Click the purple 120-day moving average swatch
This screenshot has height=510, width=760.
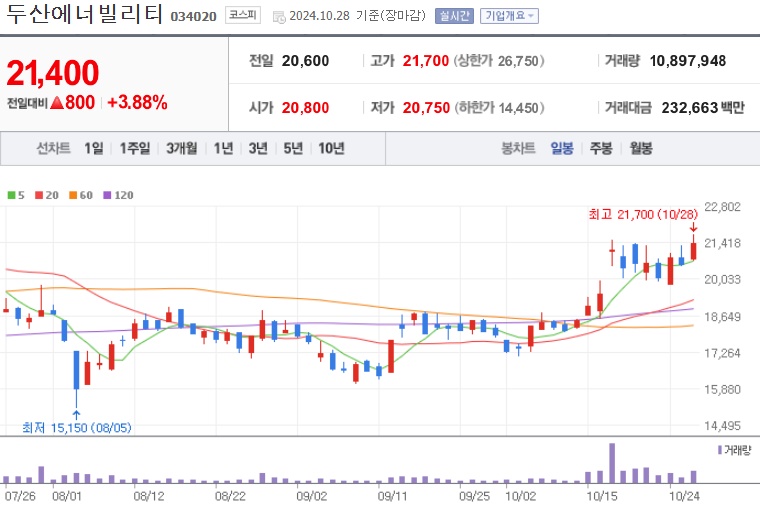pyautogui.click(x=107, y=195)
